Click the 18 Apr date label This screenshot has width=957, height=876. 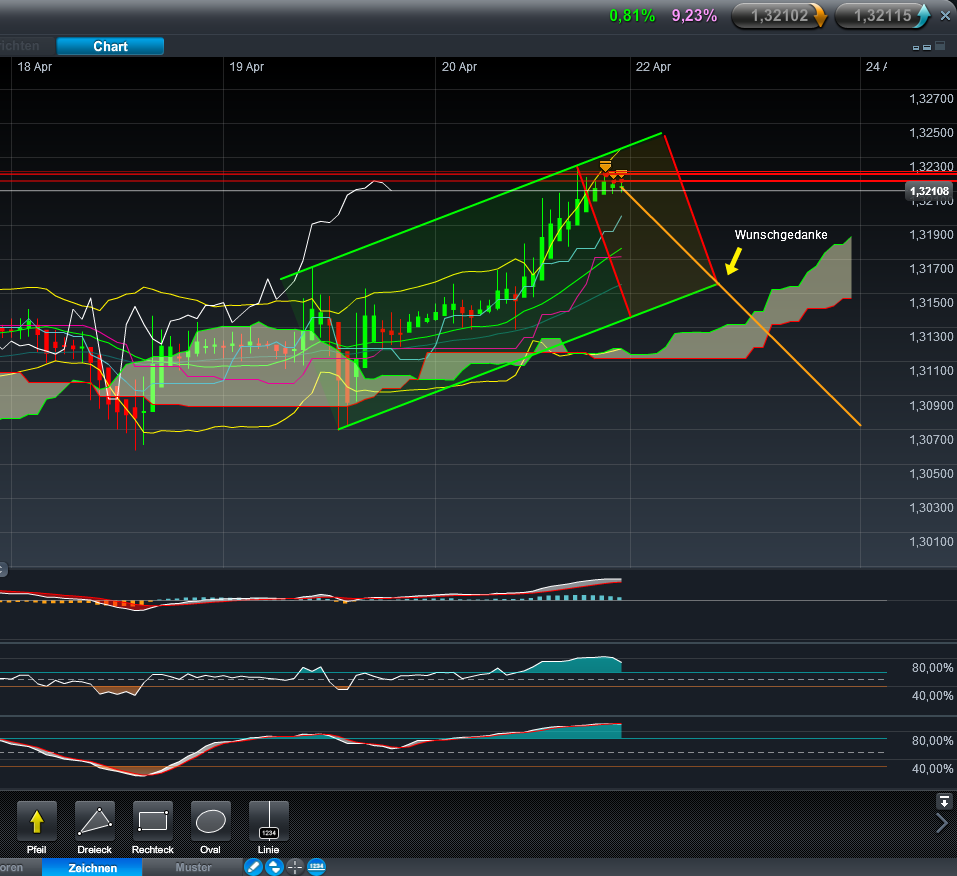point(35,67)
